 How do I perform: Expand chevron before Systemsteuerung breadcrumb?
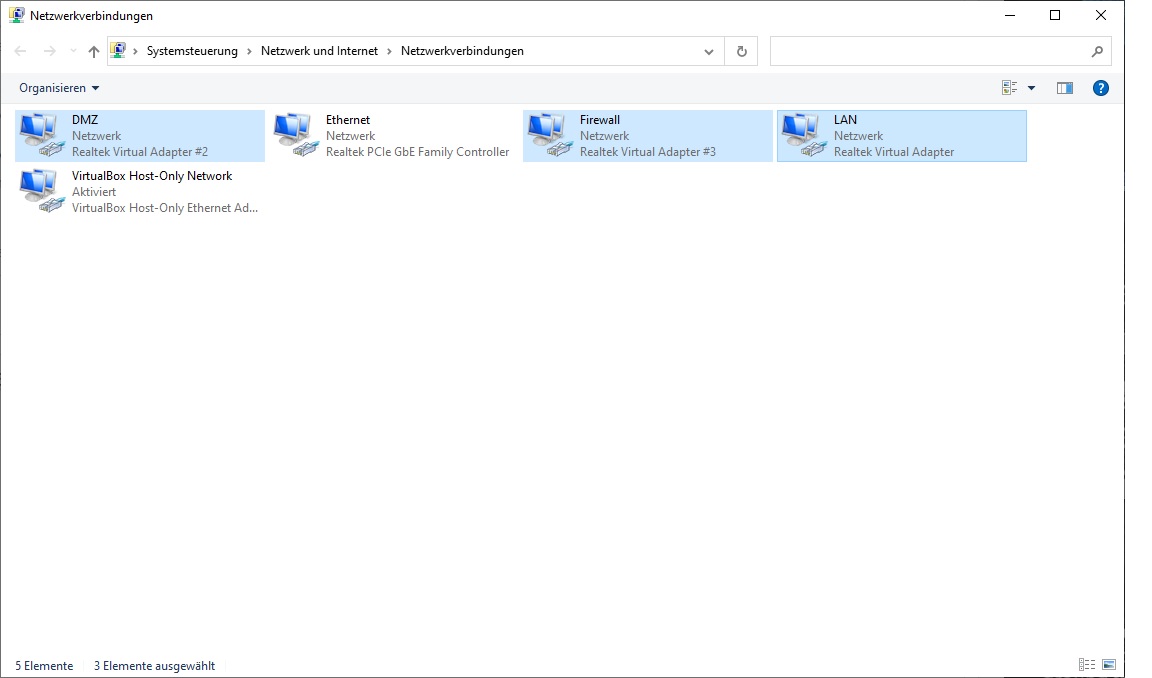(x=135, y=51)
